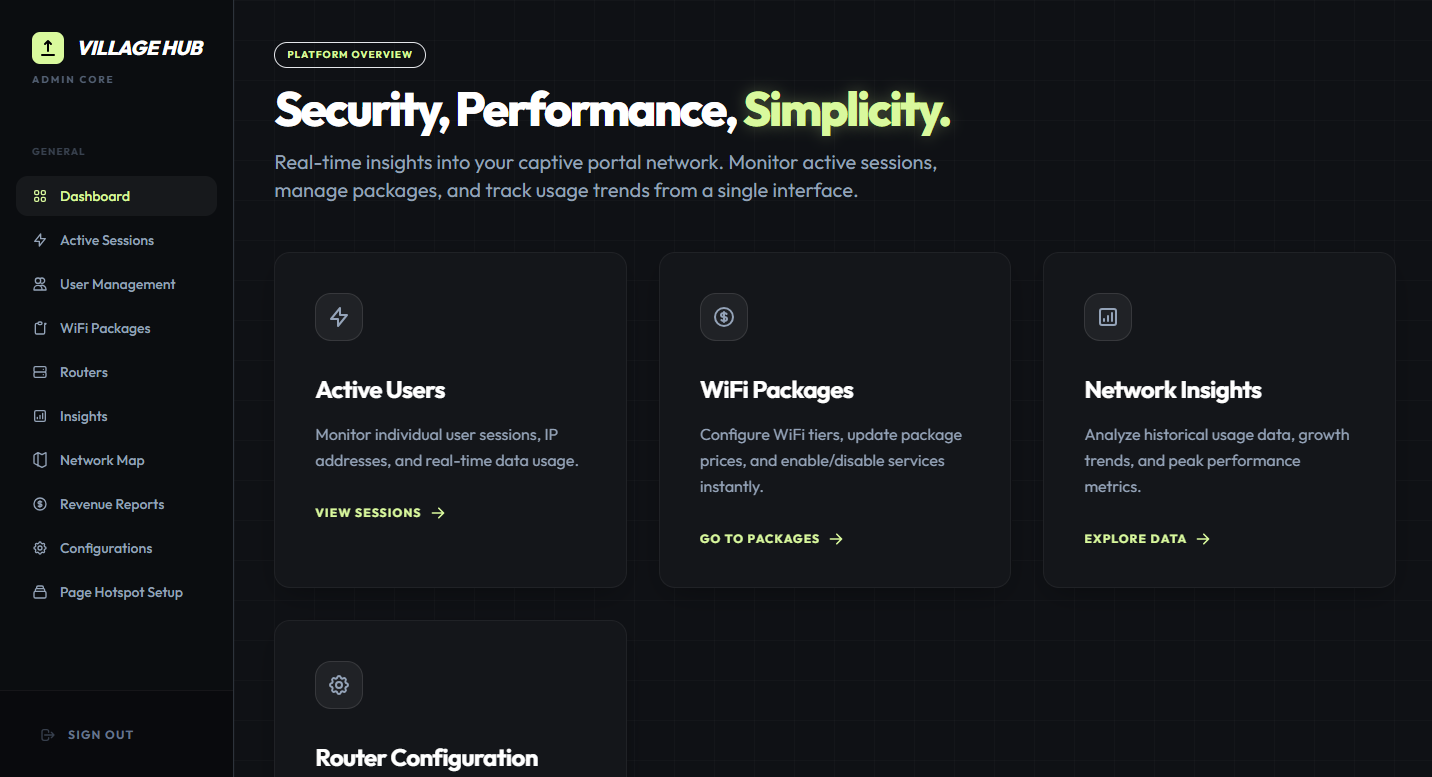The height and width of the screenshot is (777, 1432).
Task: Click the PLATFORM OVERVIEW badge
Action: (x=350, y=55)
